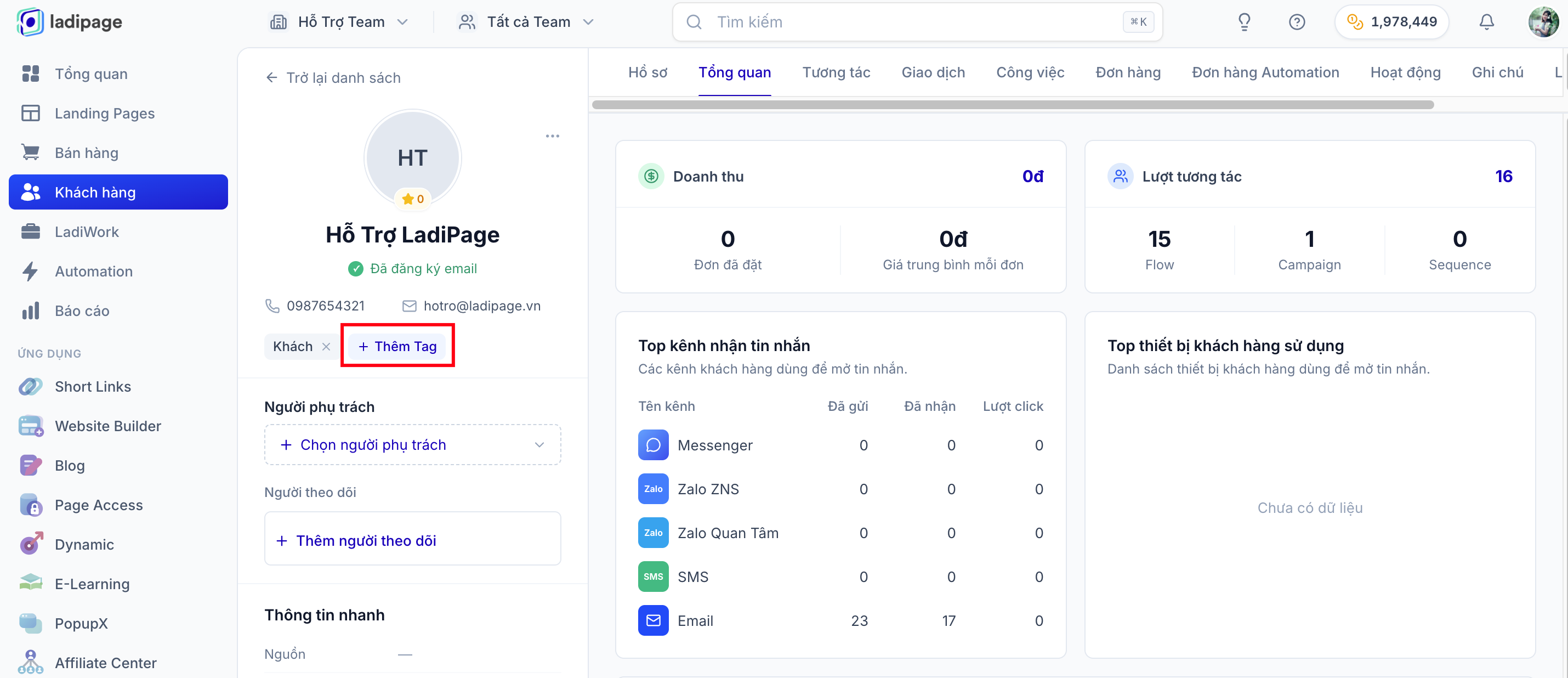Click the Đã đăng ký email status
1568x678 pixels.
[413, 269]
